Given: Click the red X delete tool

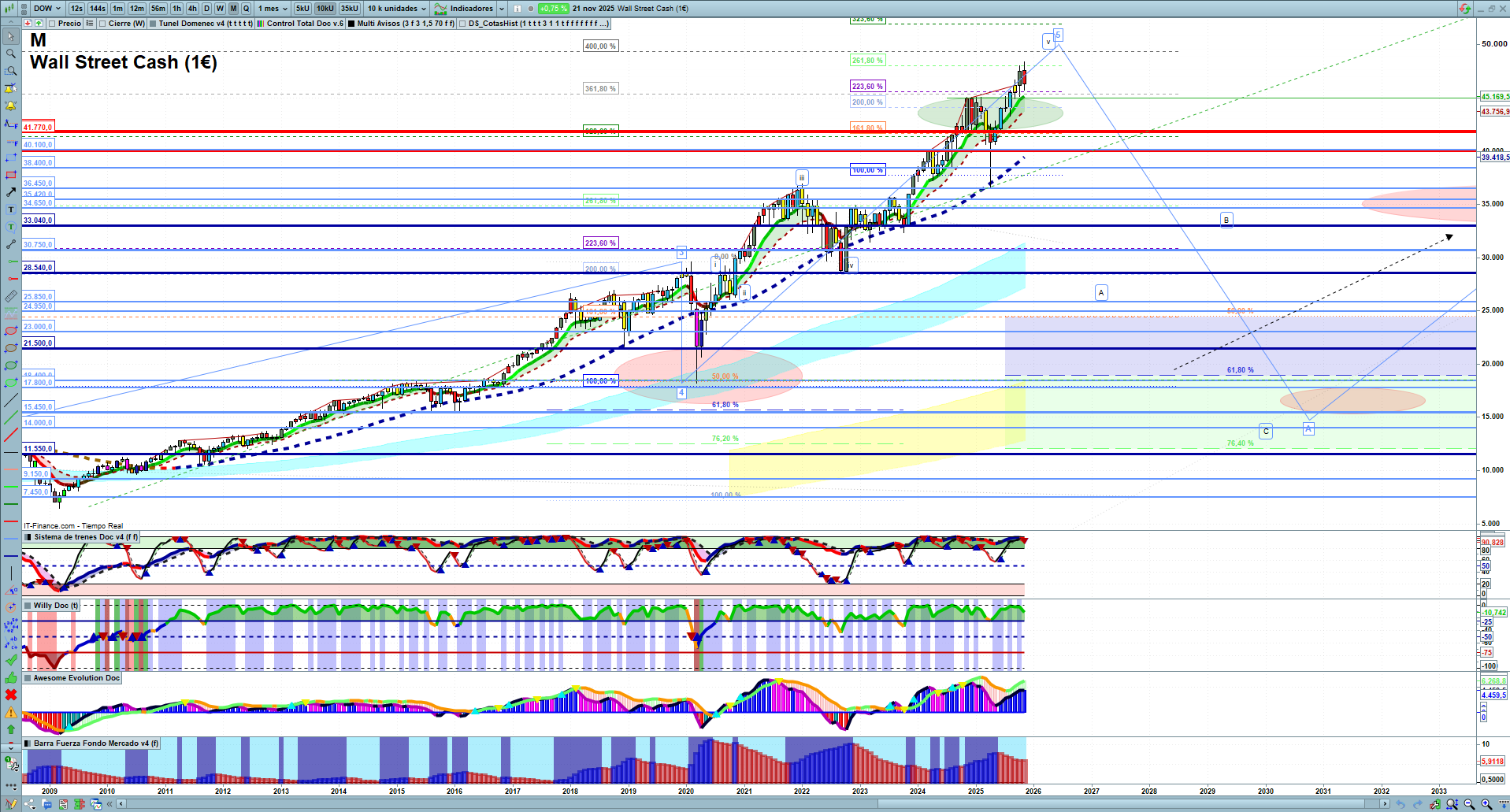Looking at the screenshot, I should [x=10, y=695].
